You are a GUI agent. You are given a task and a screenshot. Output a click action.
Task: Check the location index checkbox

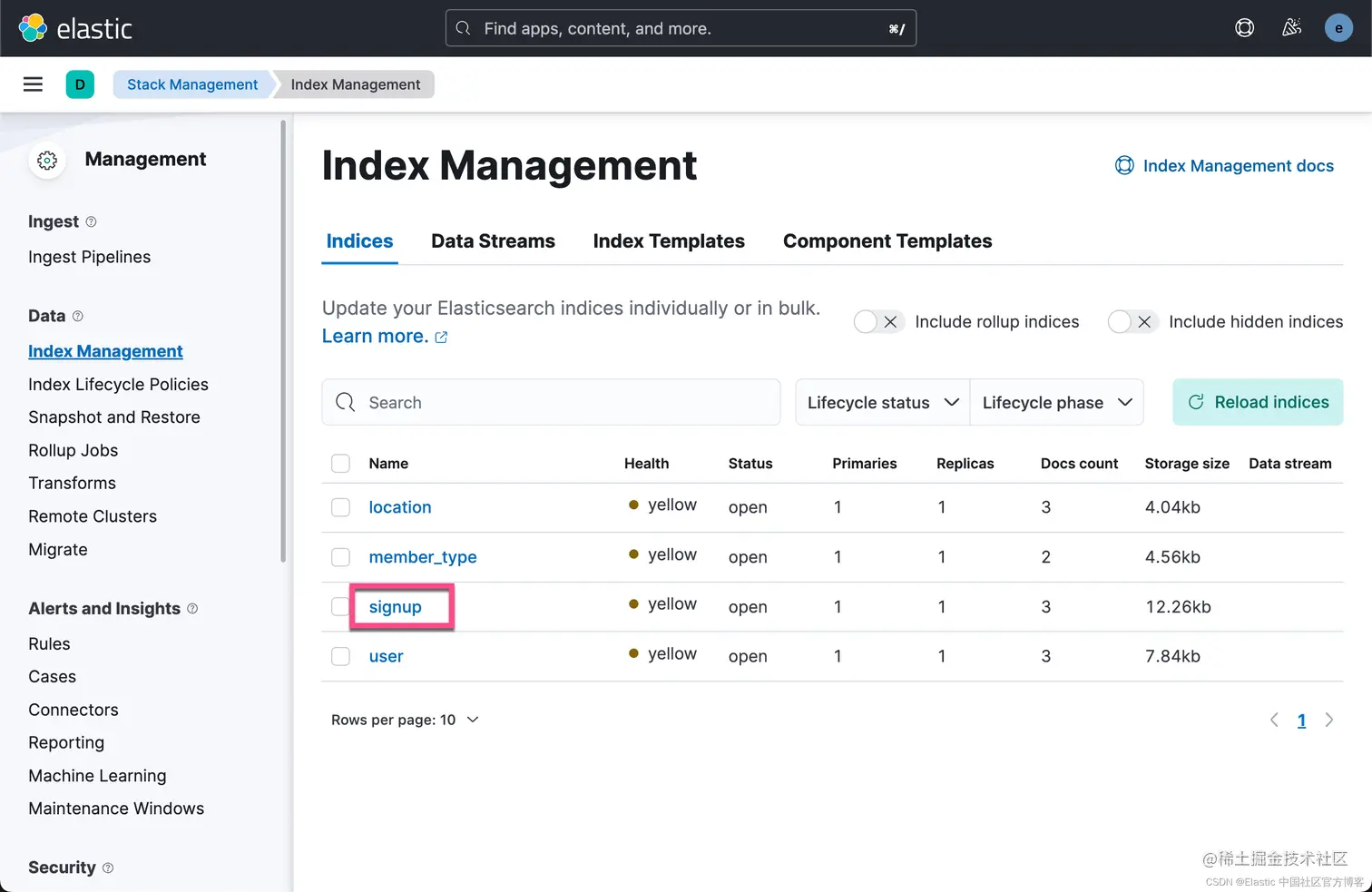[340, 507]
